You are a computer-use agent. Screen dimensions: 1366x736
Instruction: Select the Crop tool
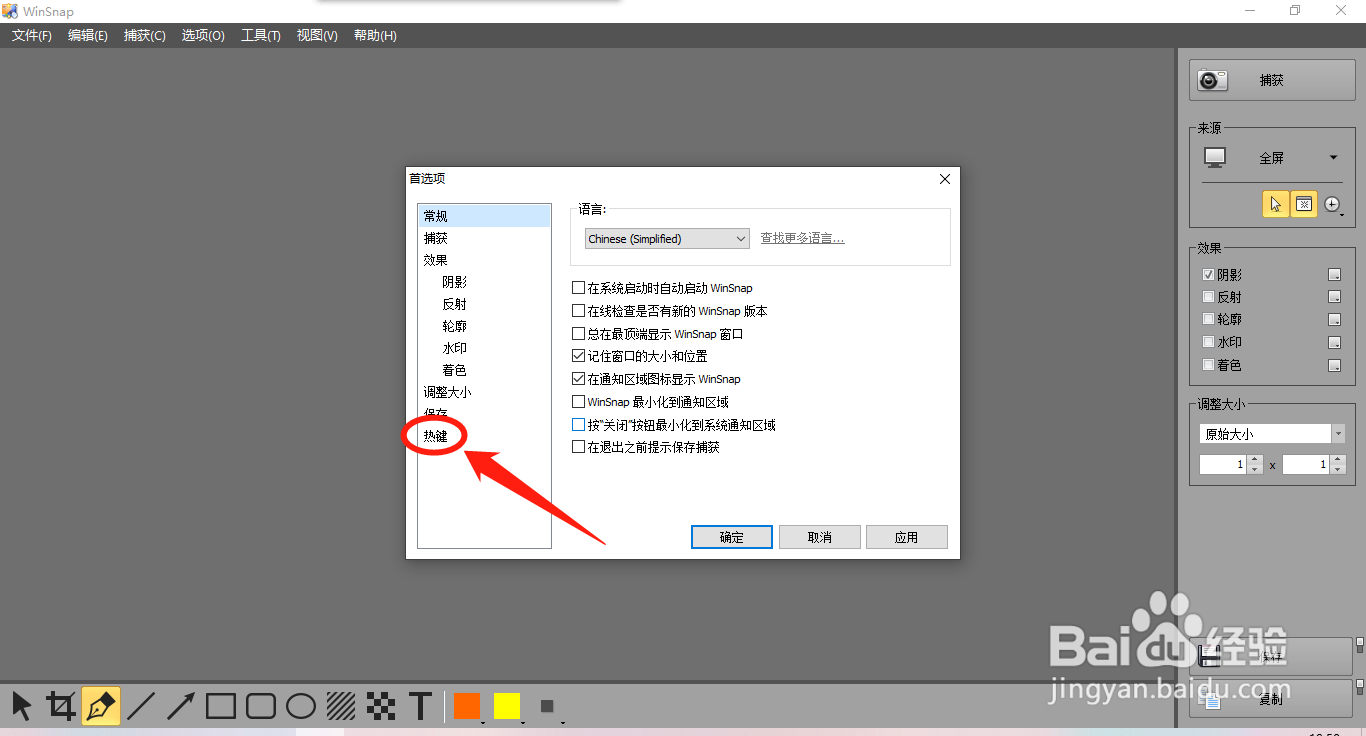pos(61,706)
